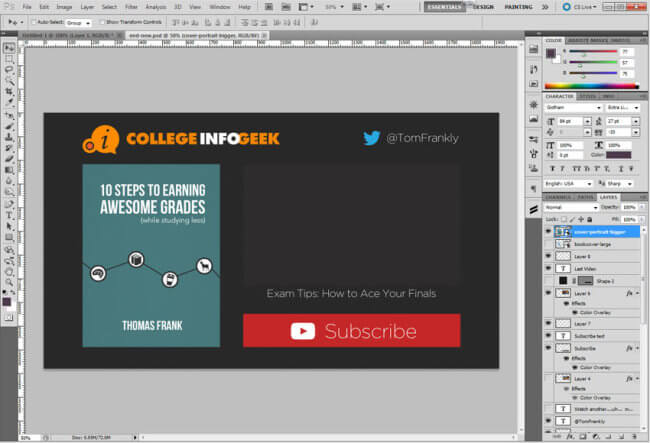Select the Clone Stamp tool
The width and height of the screenshot is (650, 443).
click(9, 137)
